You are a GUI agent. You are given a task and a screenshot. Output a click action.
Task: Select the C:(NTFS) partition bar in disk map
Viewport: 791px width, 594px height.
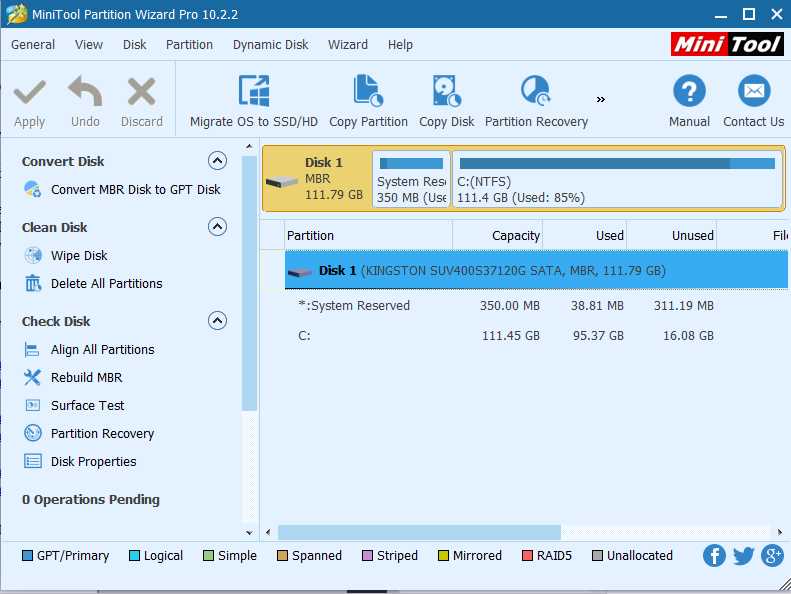click(x=617, y=179)
